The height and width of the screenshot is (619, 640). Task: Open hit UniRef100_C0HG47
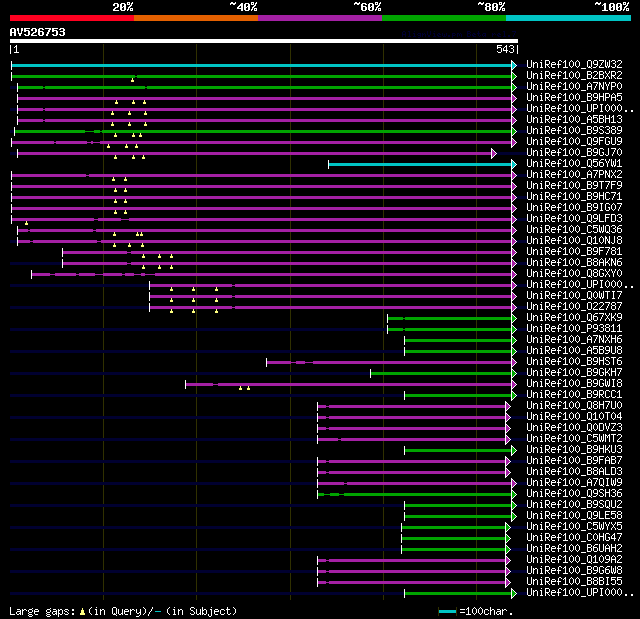click(574, 538)
